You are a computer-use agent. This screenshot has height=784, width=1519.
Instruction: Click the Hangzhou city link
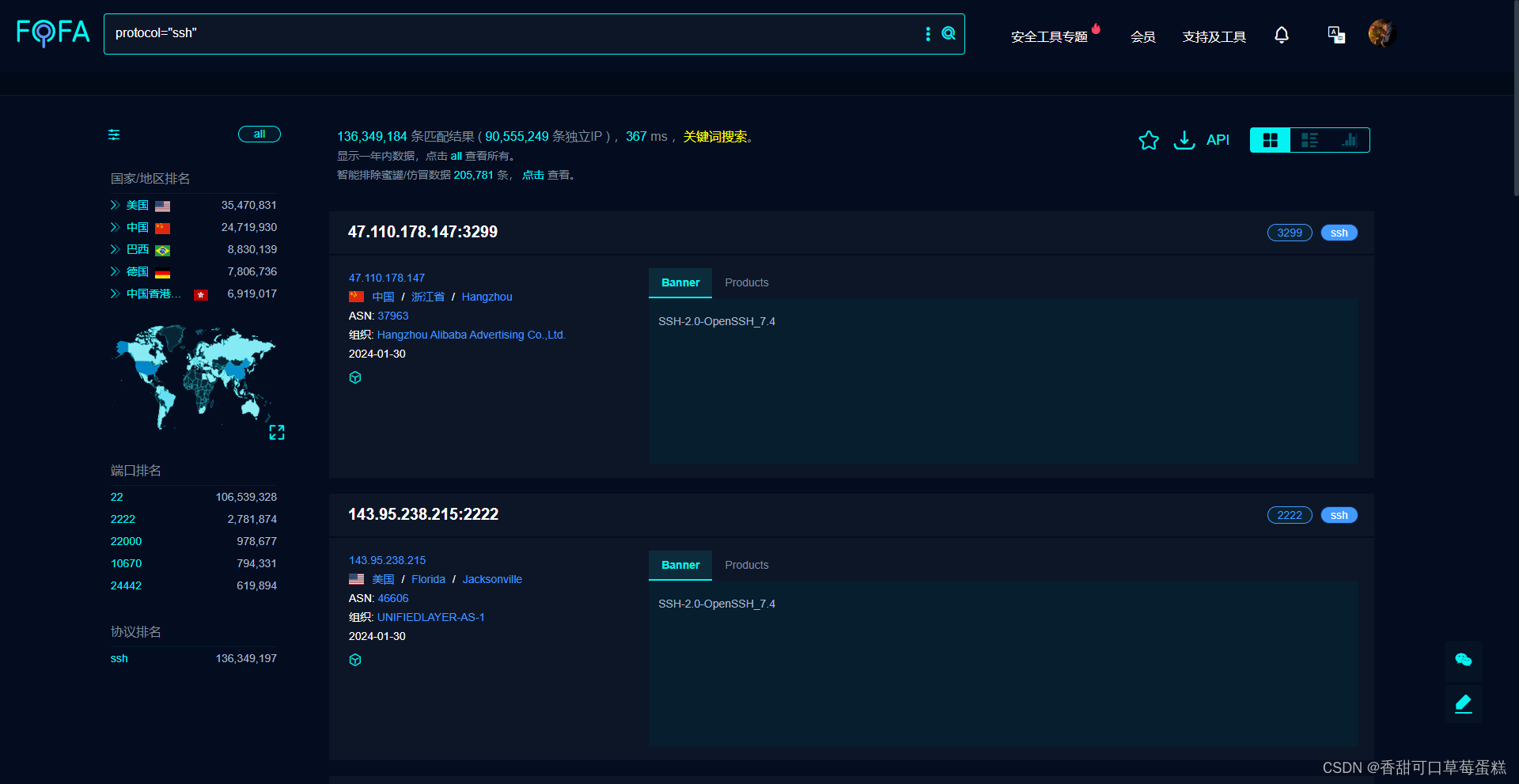487,297
